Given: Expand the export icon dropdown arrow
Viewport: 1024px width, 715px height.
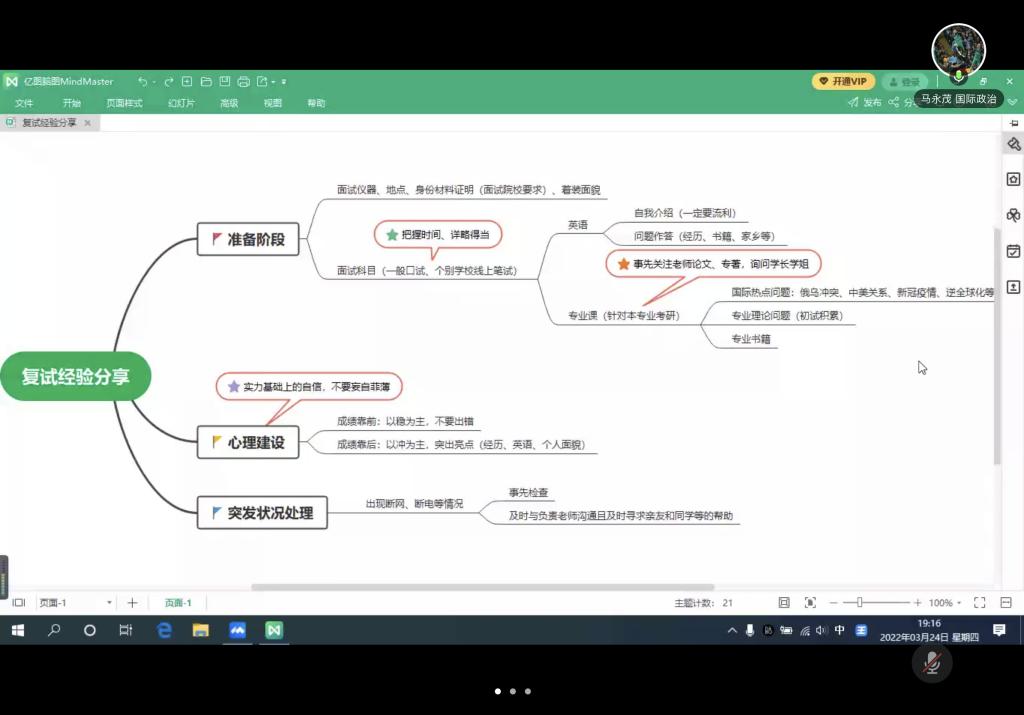Looking at the screenshot, I should pyautogui.click(x=273, y=82).
